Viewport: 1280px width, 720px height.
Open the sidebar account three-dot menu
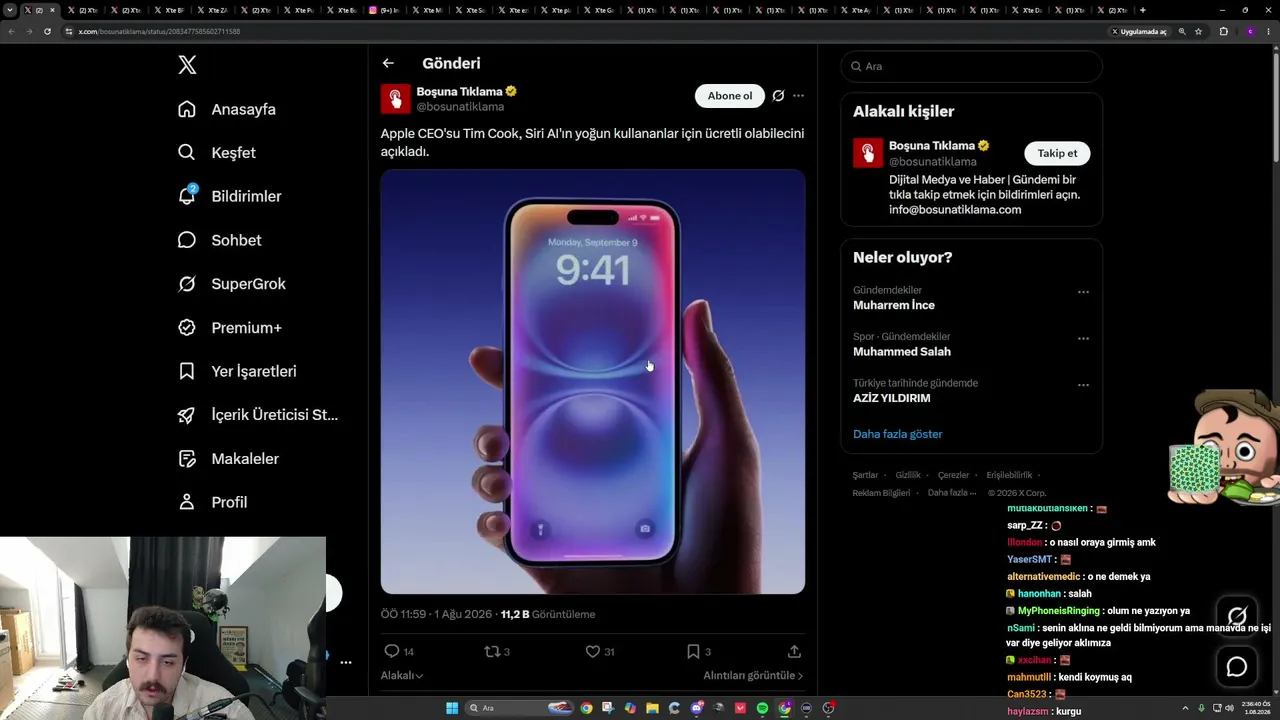click(x=346, y=662)
